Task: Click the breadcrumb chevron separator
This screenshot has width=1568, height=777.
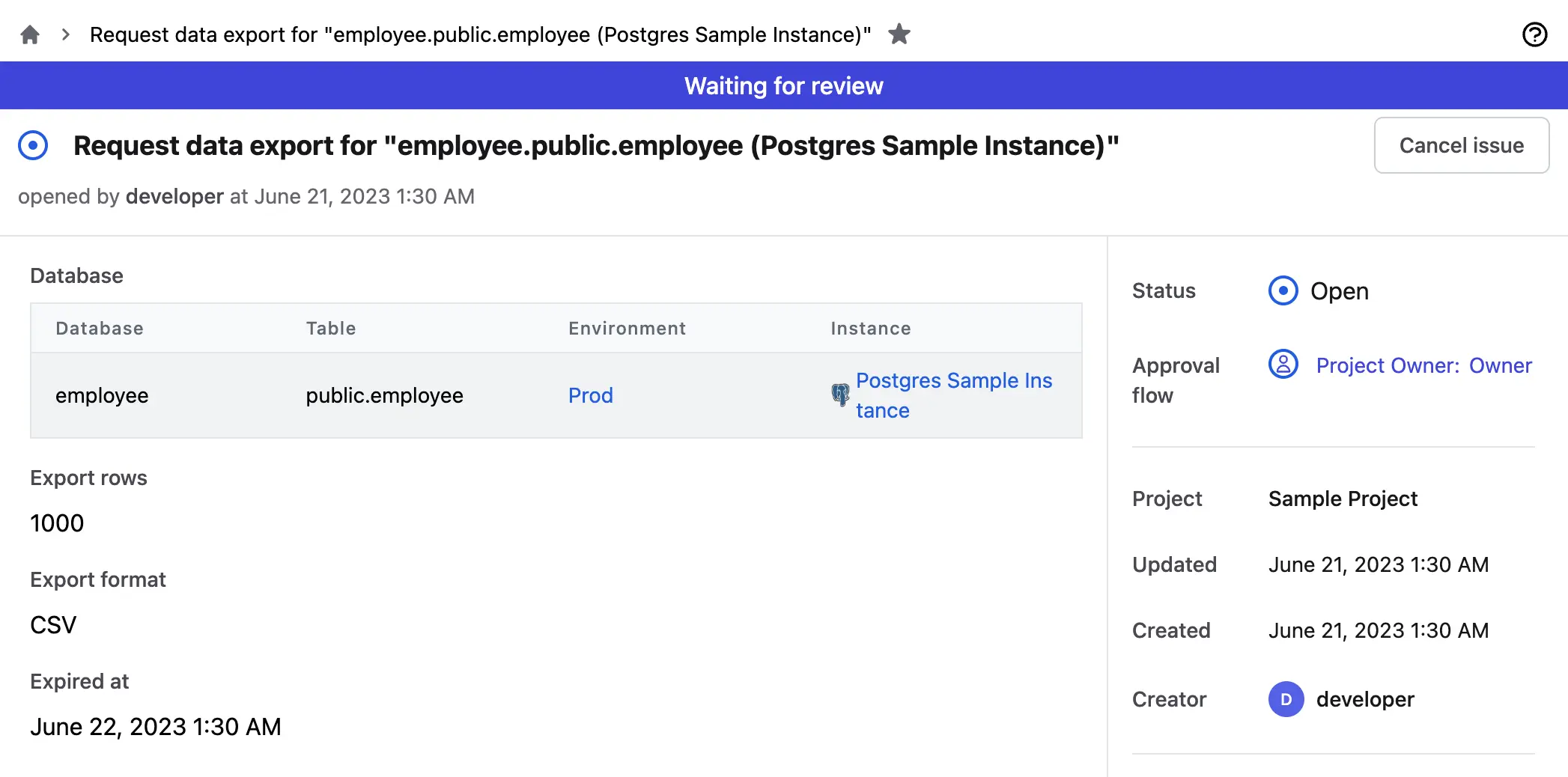Action: pyautogui.click(x=66, y=34)
